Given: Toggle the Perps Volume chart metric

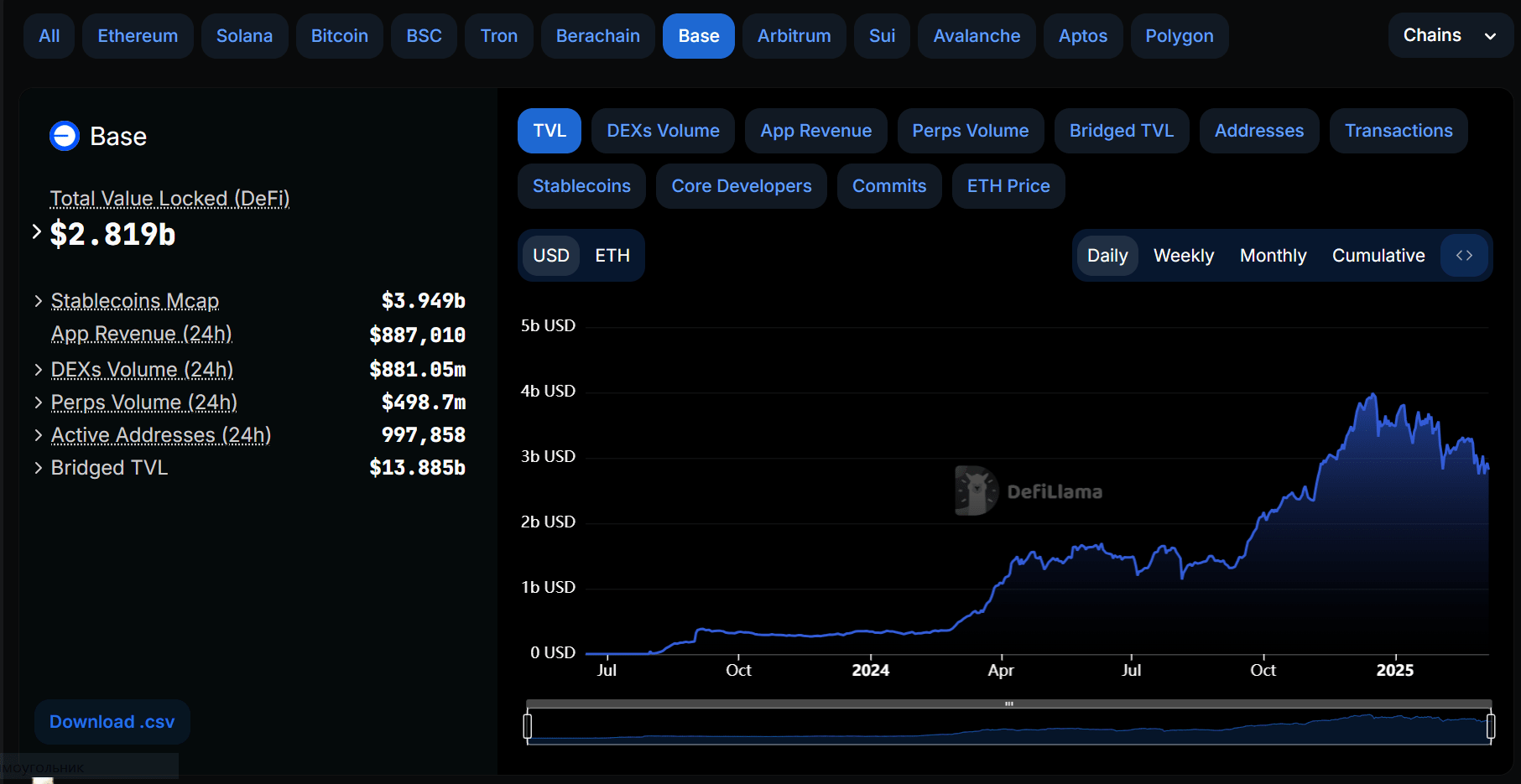Looking at the screenshot, I should pyautogui.click(x=971, y=131).
